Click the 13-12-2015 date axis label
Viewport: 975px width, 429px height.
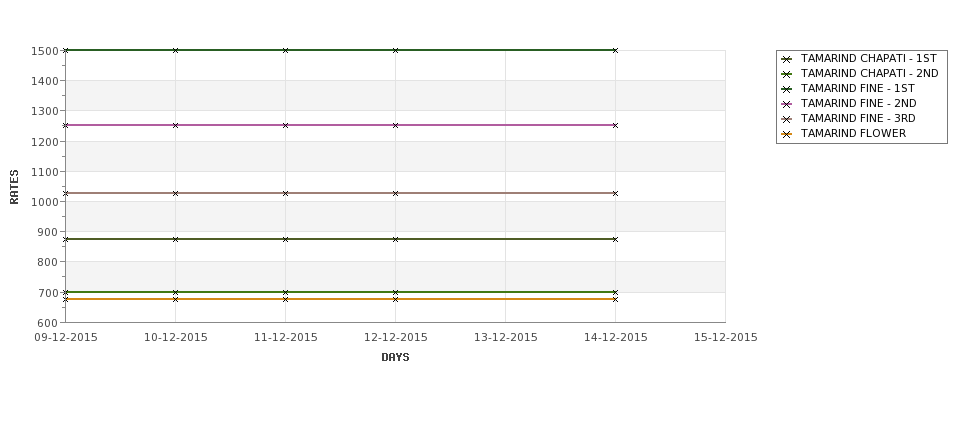pyautogui.click(x=506, y=338)
